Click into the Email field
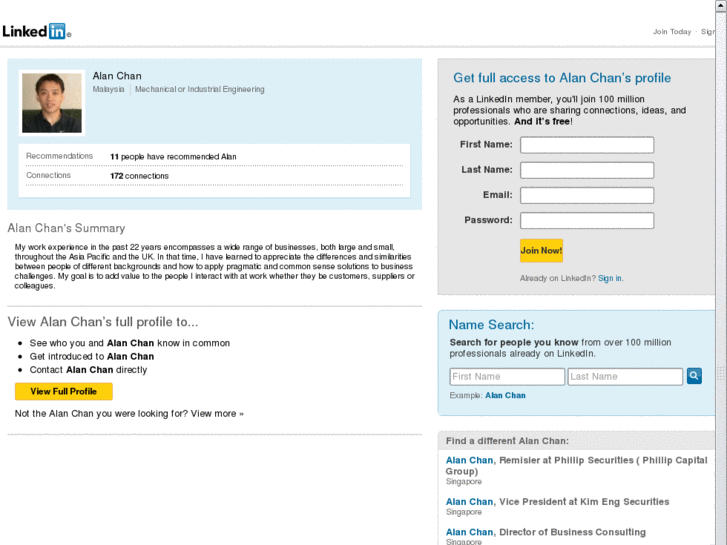727x545 pixels. click(587, 195)
